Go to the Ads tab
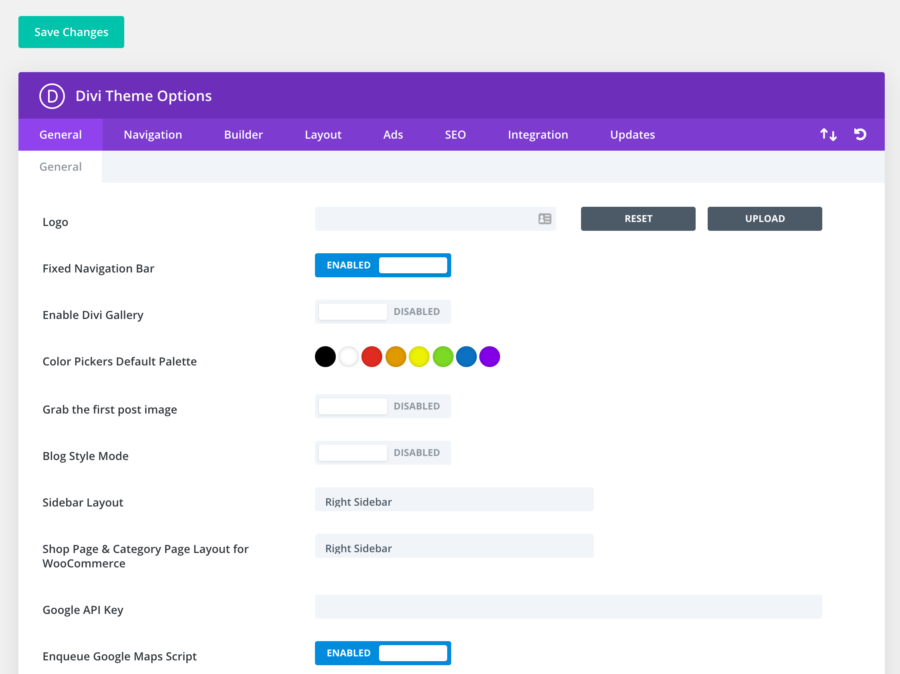Screen dimensions: 900x674 point(393,135)
